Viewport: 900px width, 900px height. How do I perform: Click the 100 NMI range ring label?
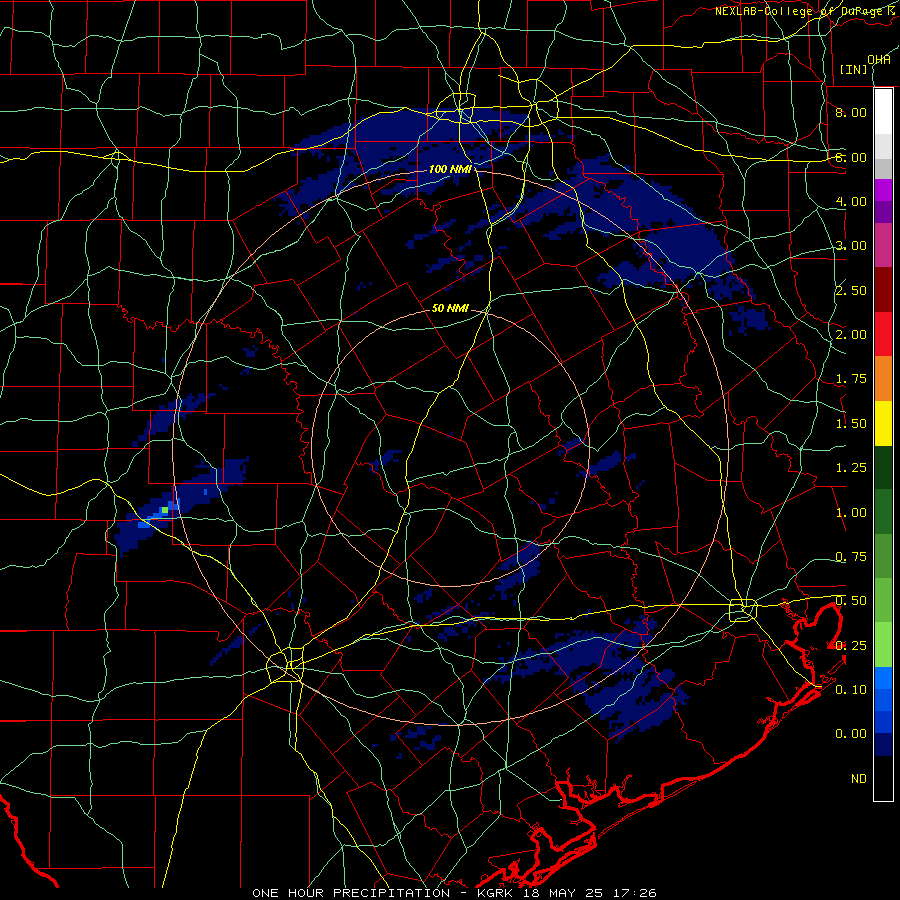[x=450, y=169]
